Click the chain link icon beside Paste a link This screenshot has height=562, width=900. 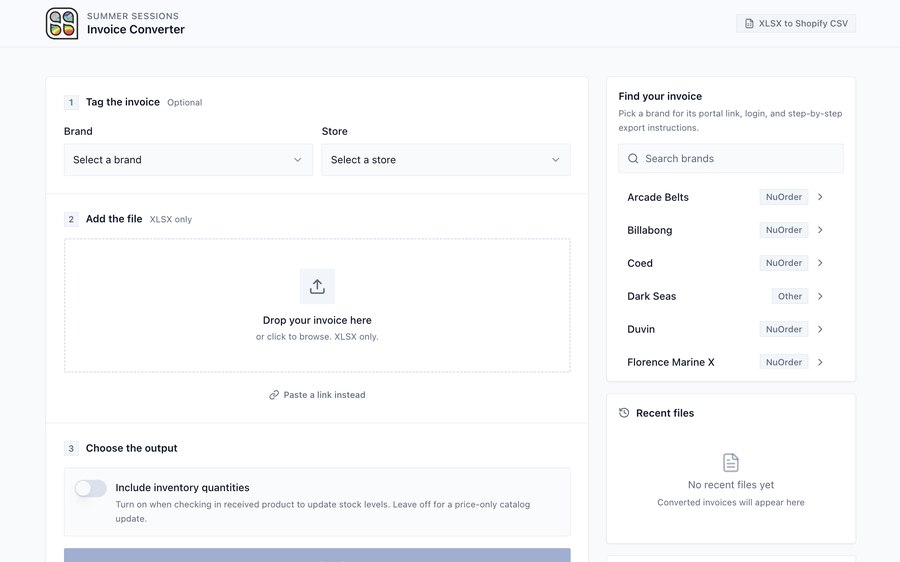(274, 395)
